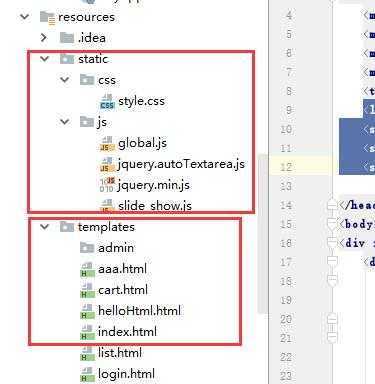
Task: Open global.js file
Action: coord(142,143)
